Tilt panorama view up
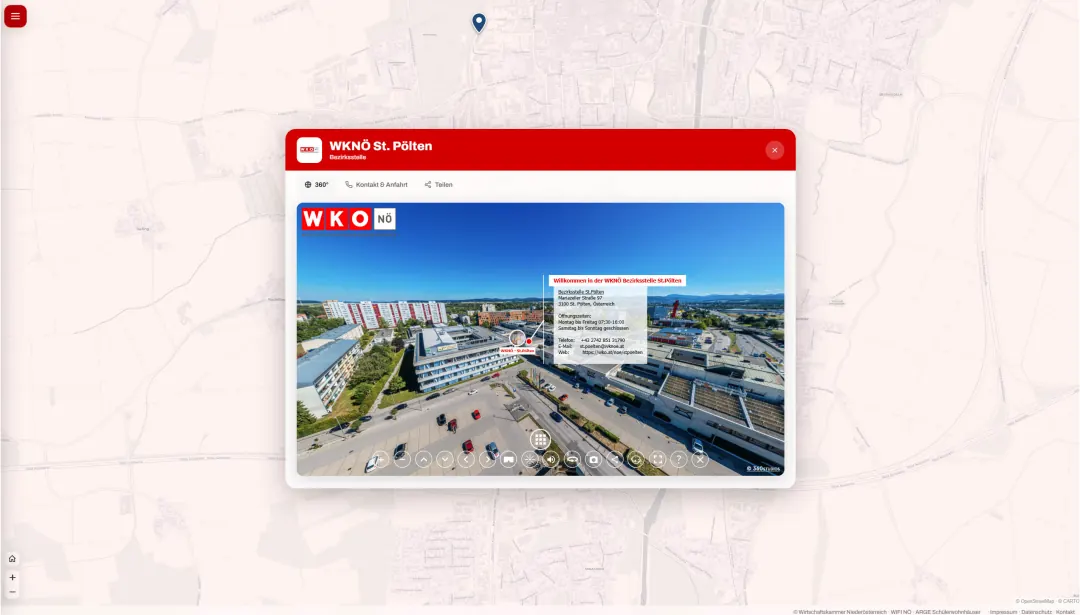 point(424,459)
